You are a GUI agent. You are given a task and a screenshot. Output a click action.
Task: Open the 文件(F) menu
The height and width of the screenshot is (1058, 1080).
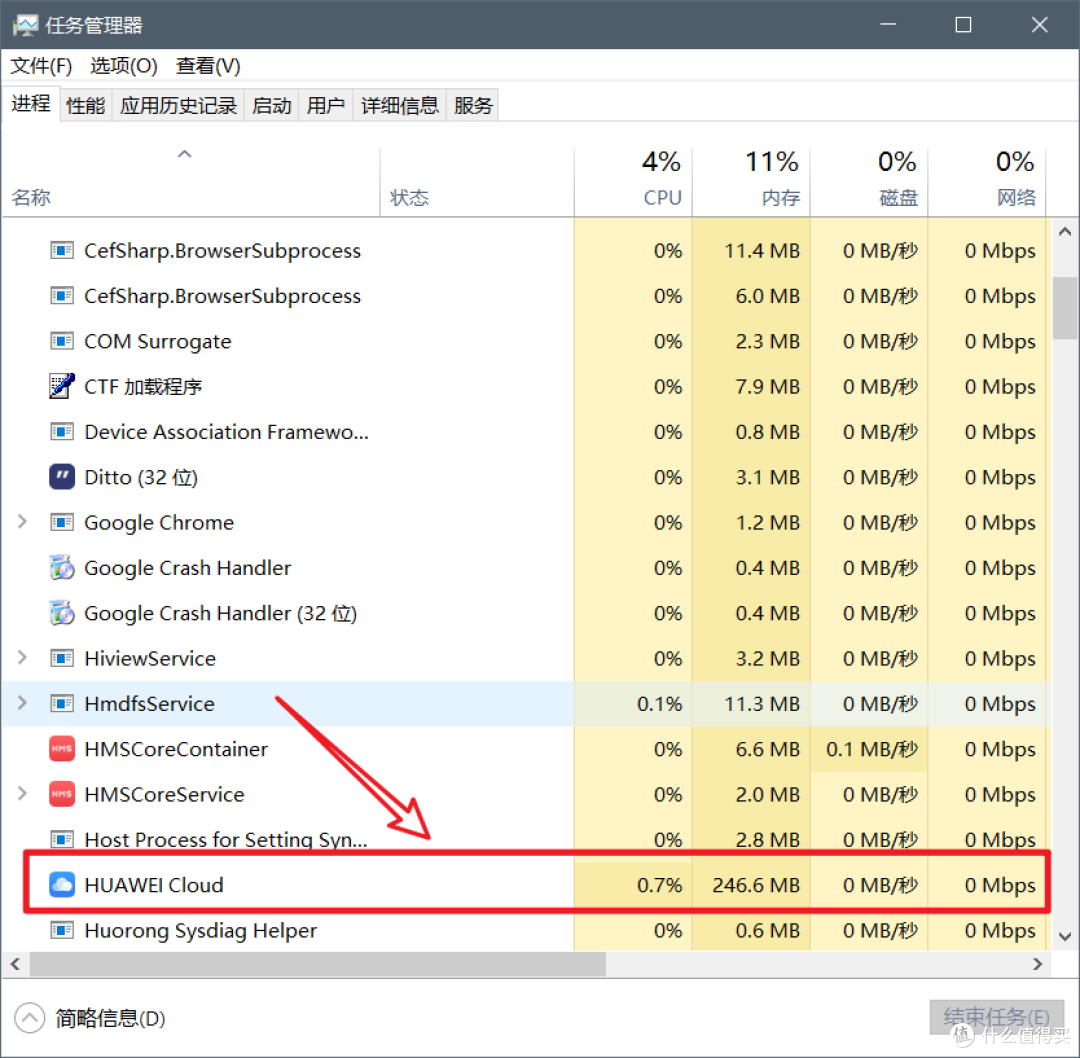(41, 66)
